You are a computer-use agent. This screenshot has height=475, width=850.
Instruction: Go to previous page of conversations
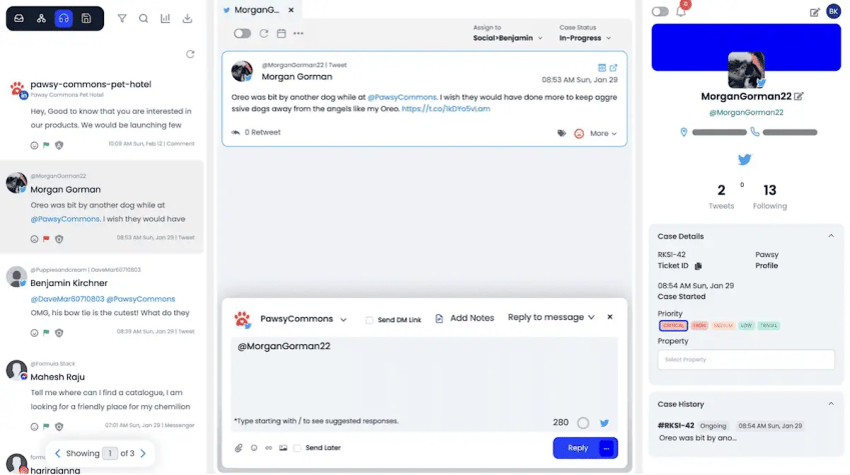click(57, 453)
